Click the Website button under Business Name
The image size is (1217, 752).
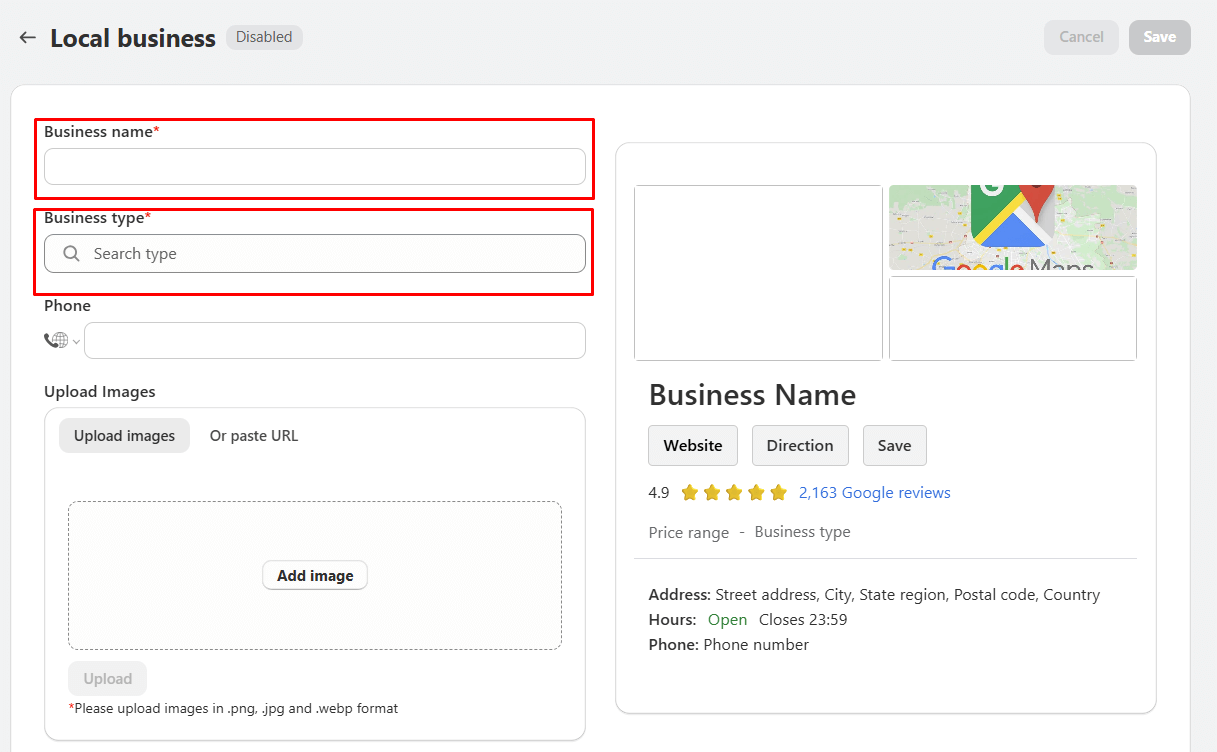692,445
